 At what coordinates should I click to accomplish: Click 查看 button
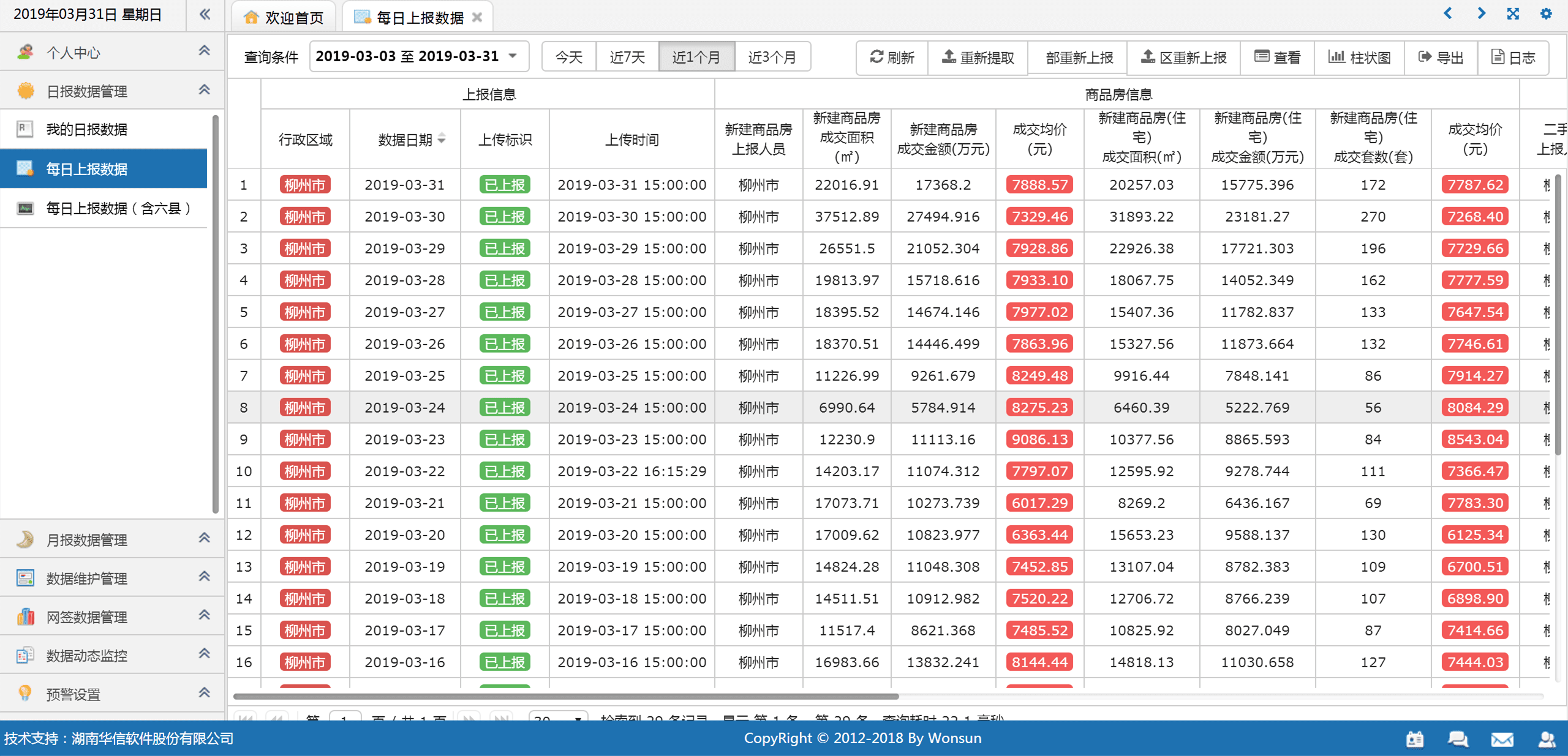pos(1277,57)
